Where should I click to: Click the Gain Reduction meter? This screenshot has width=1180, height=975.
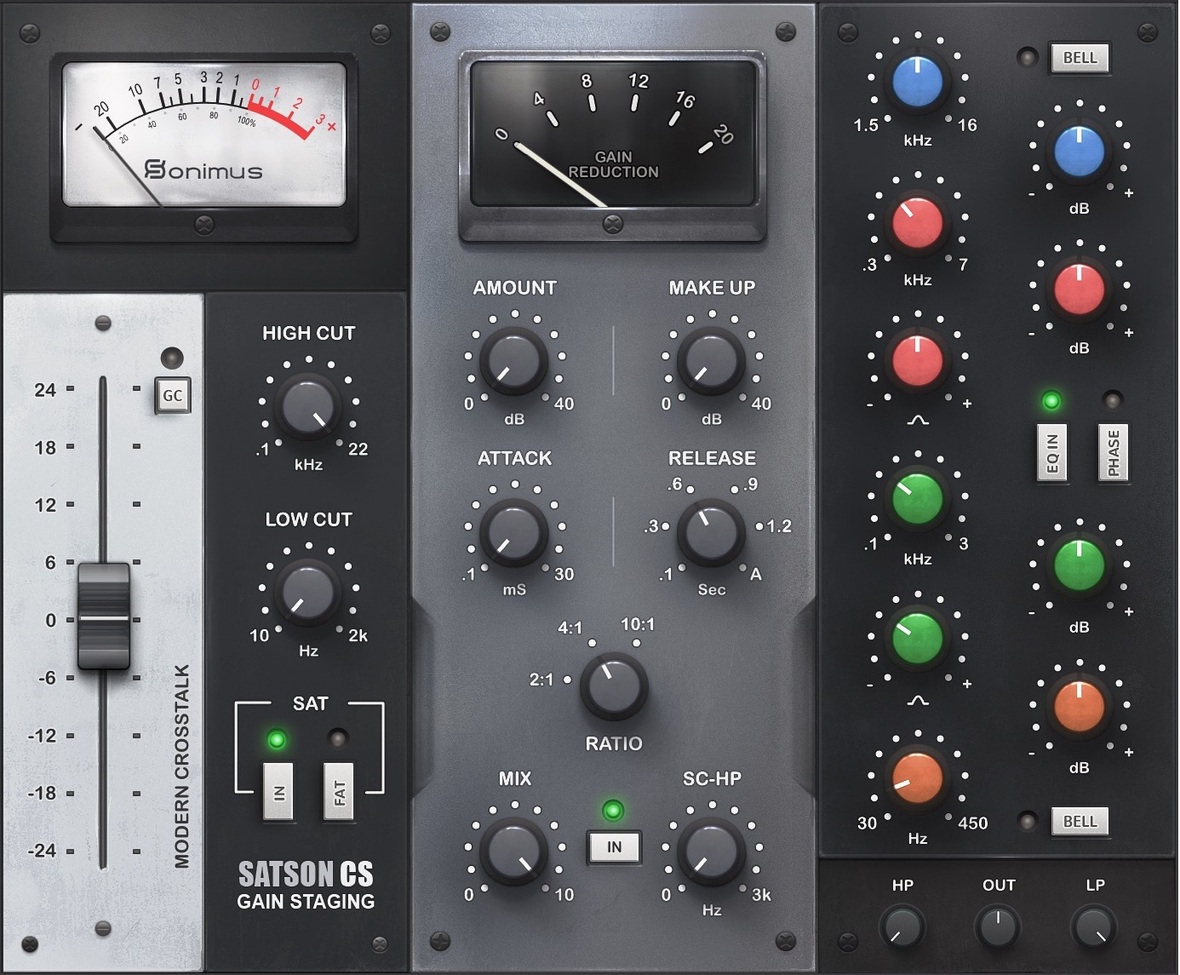click(613, 134)
